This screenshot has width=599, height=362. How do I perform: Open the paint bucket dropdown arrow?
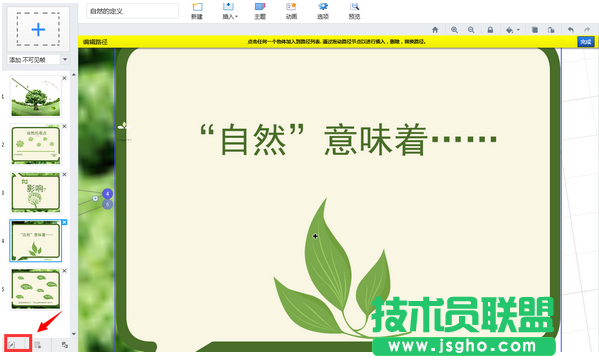518,30
